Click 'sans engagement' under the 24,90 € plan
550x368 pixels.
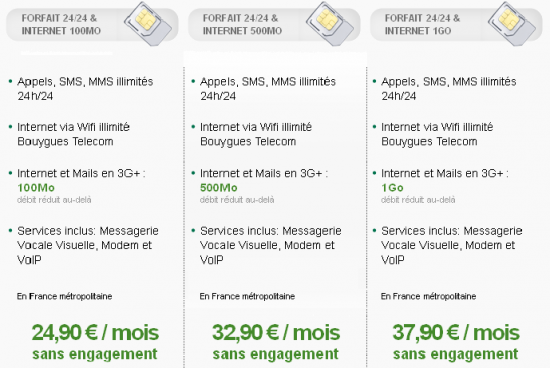click(x=95, y=354)
